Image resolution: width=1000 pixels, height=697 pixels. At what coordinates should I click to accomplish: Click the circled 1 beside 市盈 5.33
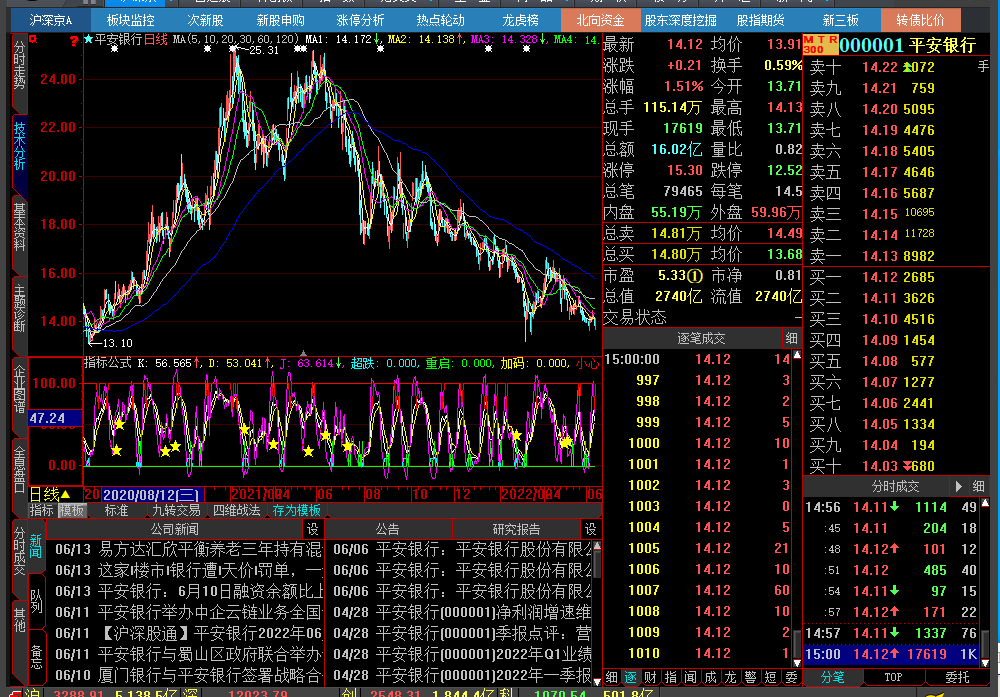point(695,275)
